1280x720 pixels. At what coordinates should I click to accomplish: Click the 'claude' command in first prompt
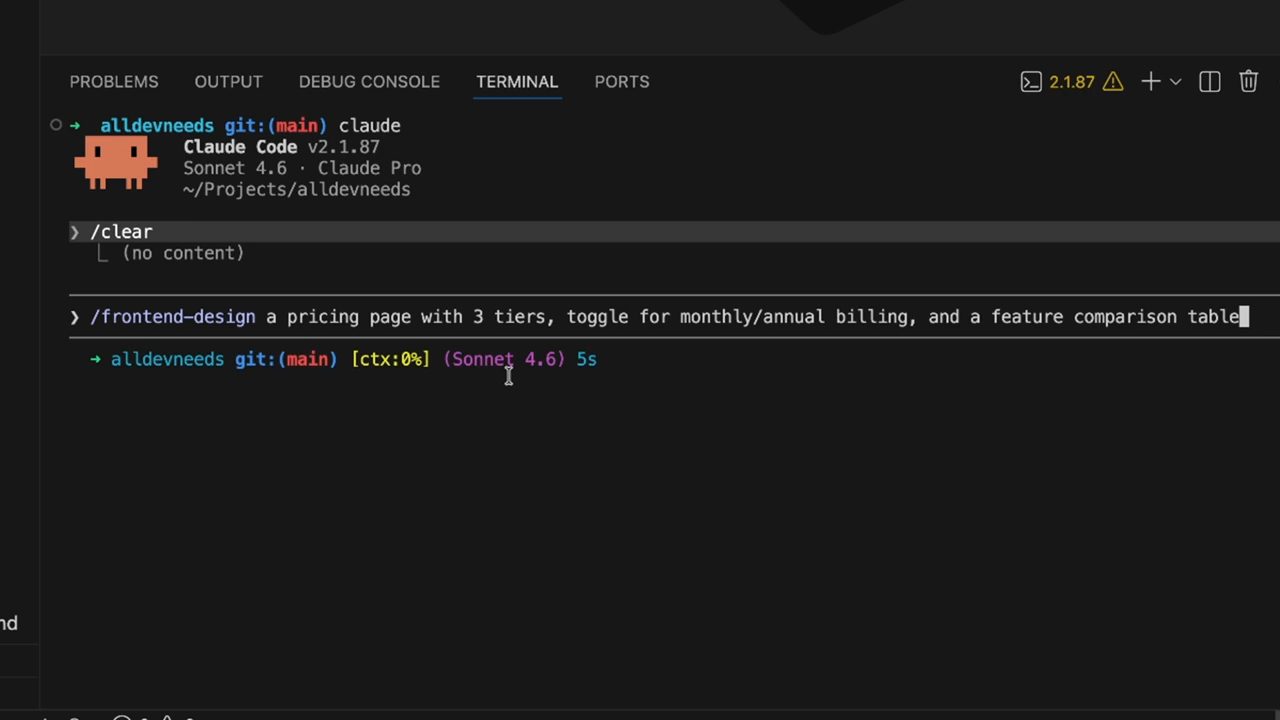point(370,126)
